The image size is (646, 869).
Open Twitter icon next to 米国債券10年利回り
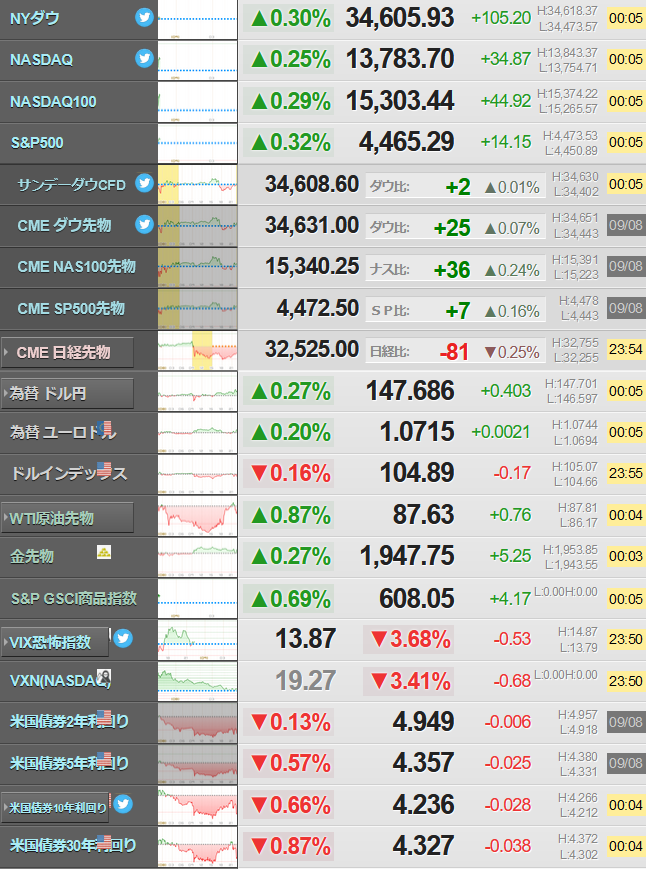(123, 804)
